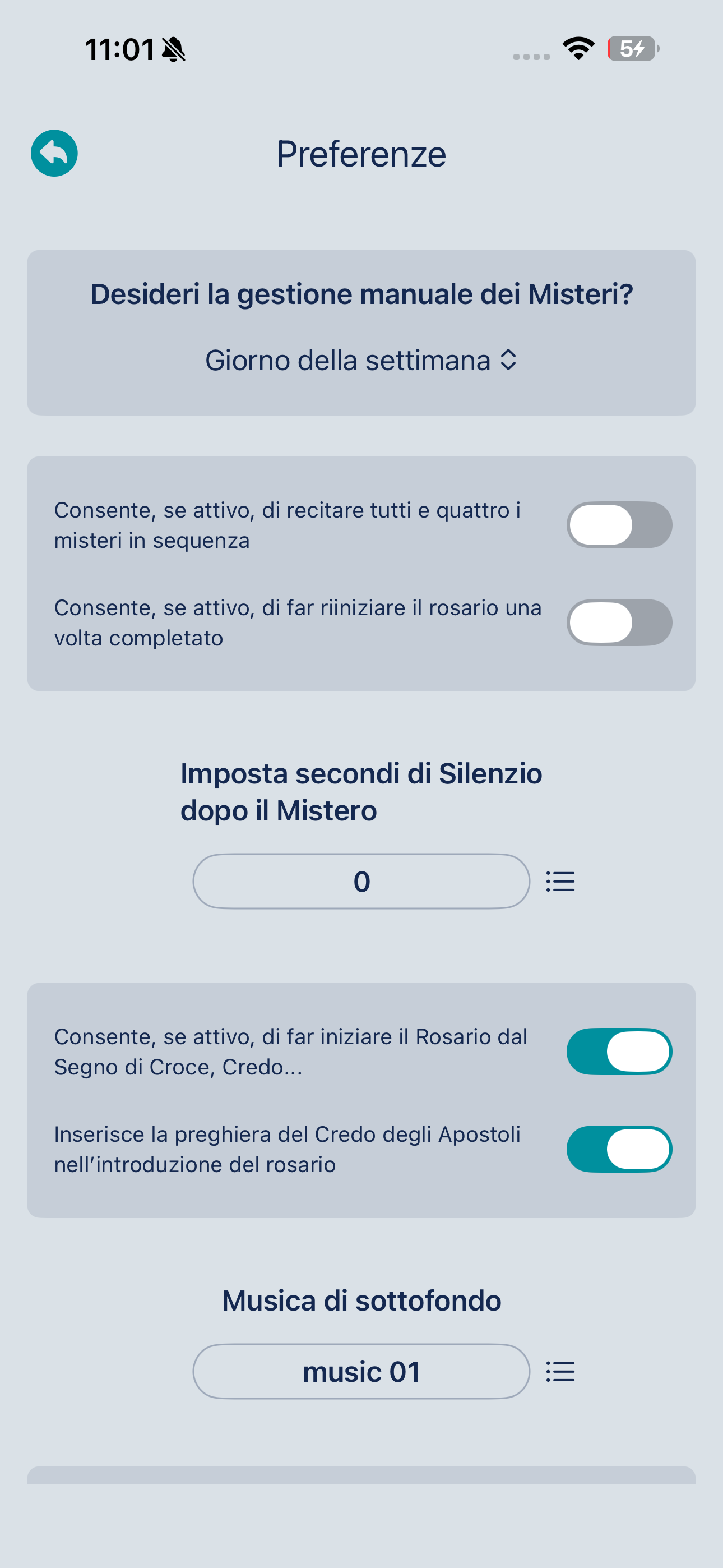
Task: Tap the Imposta secondi di Silenzio heading
Action: click(361, 792)
